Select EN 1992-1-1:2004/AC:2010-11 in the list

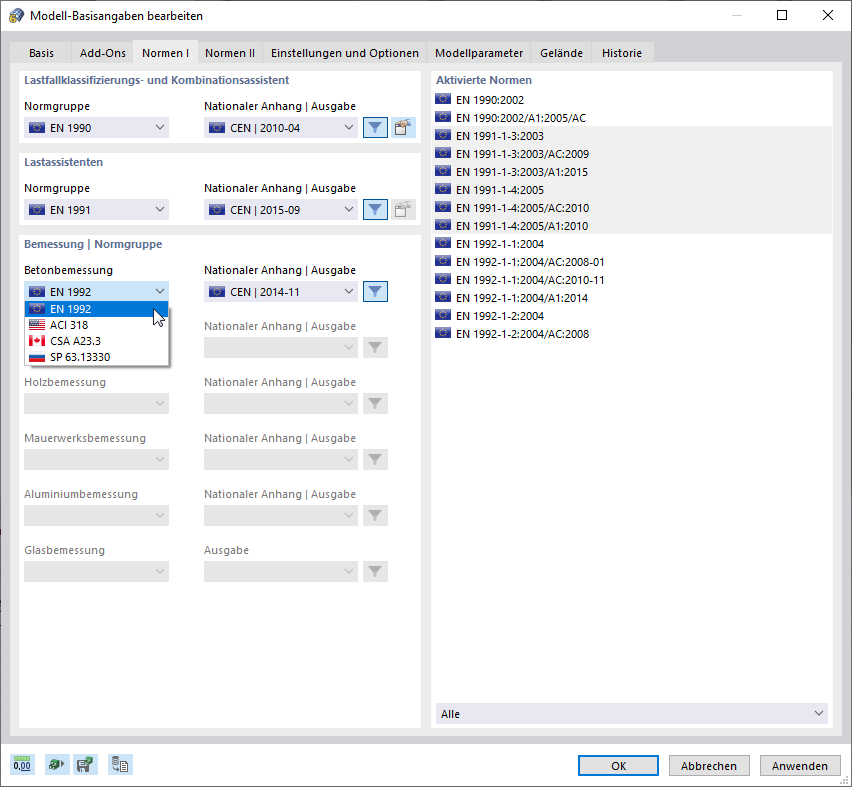click(632, 280)
